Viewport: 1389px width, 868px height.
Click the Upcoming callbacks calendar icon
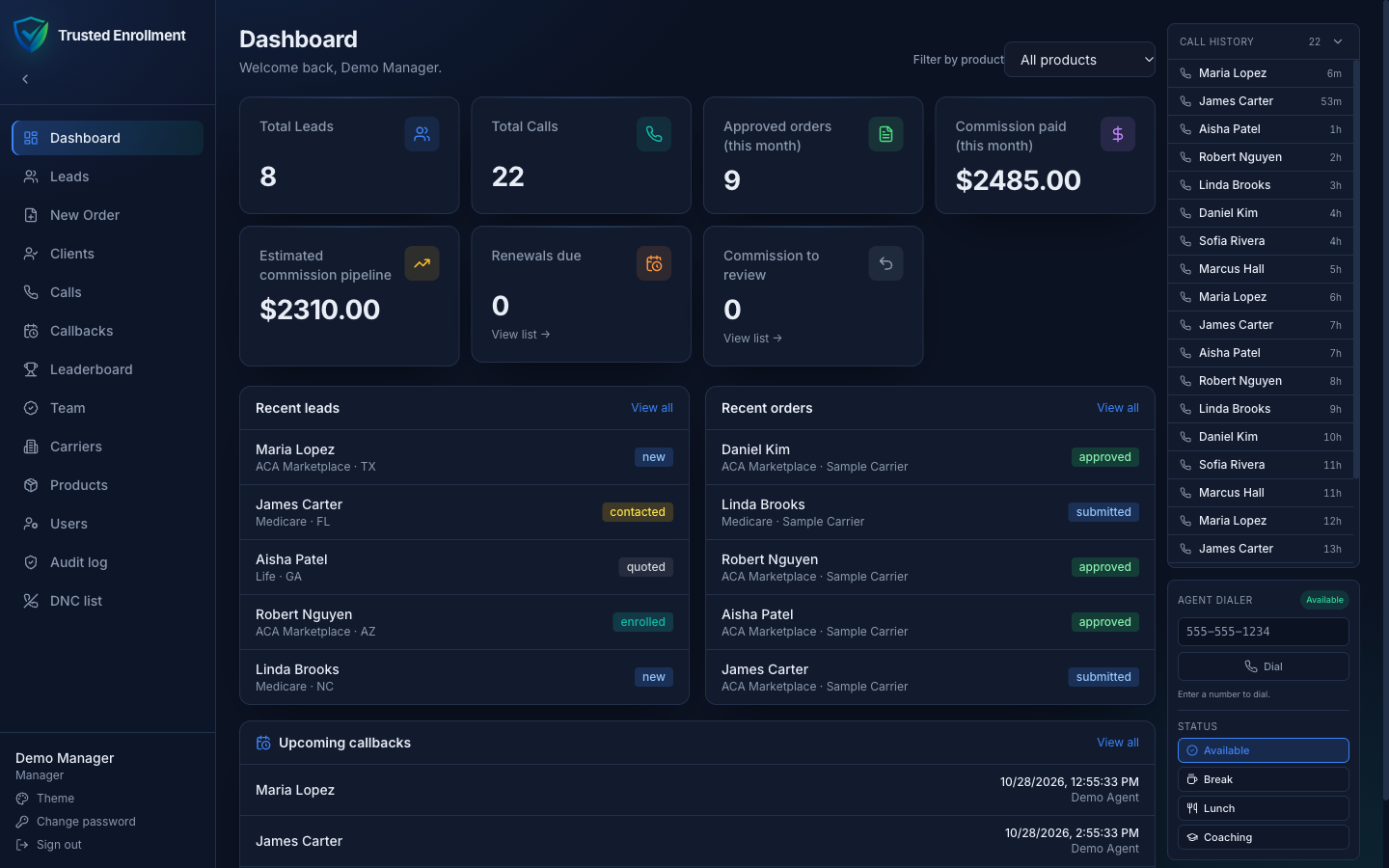(263, 743)
